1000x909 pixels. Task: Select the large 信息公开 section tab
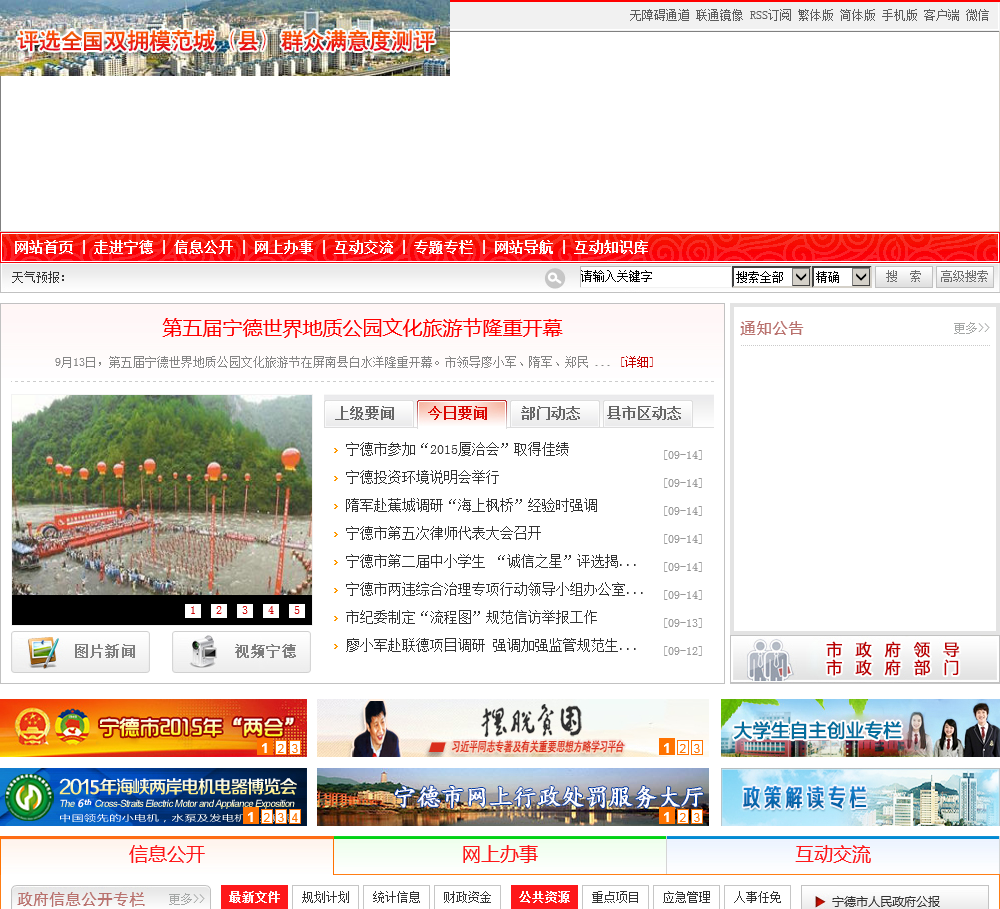pyautogui.click(x=166, y=855)
